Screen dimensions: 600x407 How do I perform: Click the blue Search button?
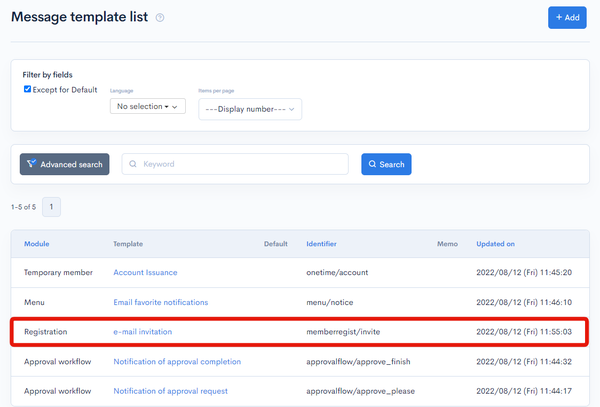[x=386, y=164]
